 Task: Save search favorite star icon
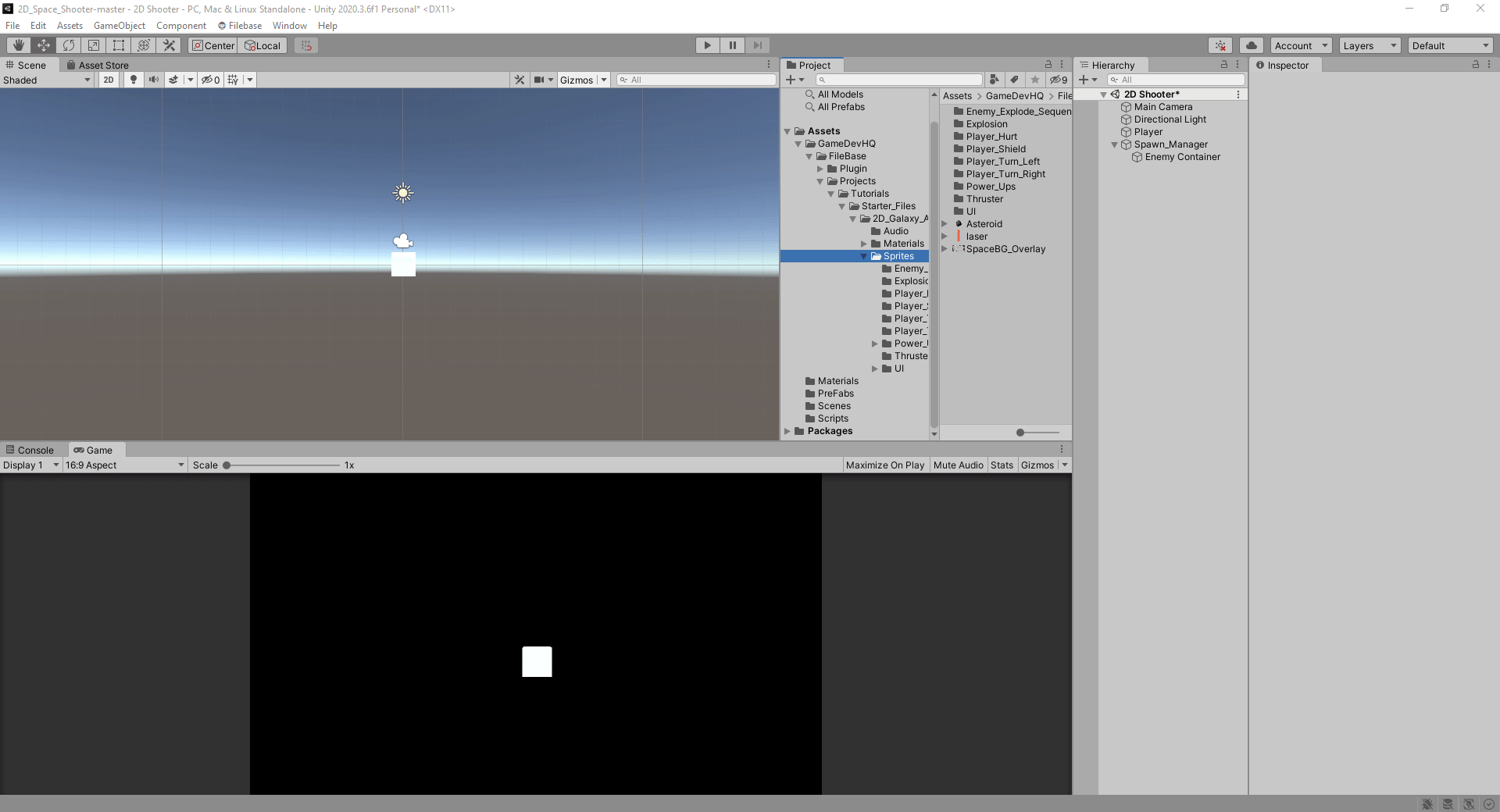point(1035,80)
